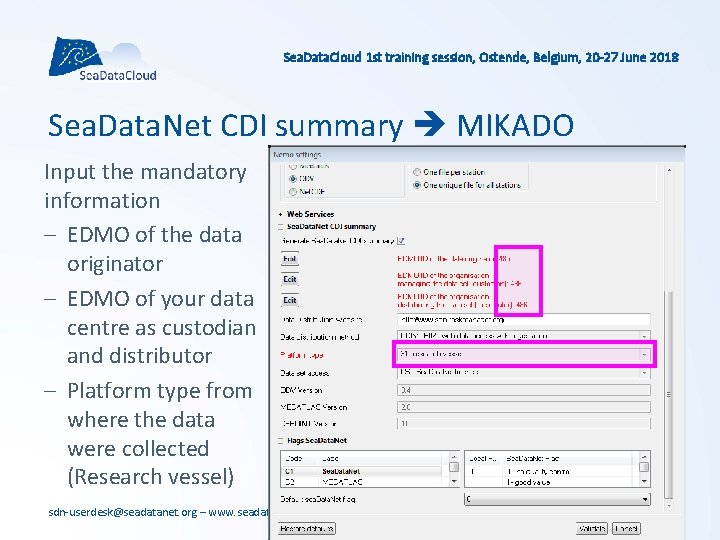Image resolution: width=720 pixels, height=540 pixels.
Task: Click the sdn-userdesk@seadatanet.org email address
Action: coord(123,512)
